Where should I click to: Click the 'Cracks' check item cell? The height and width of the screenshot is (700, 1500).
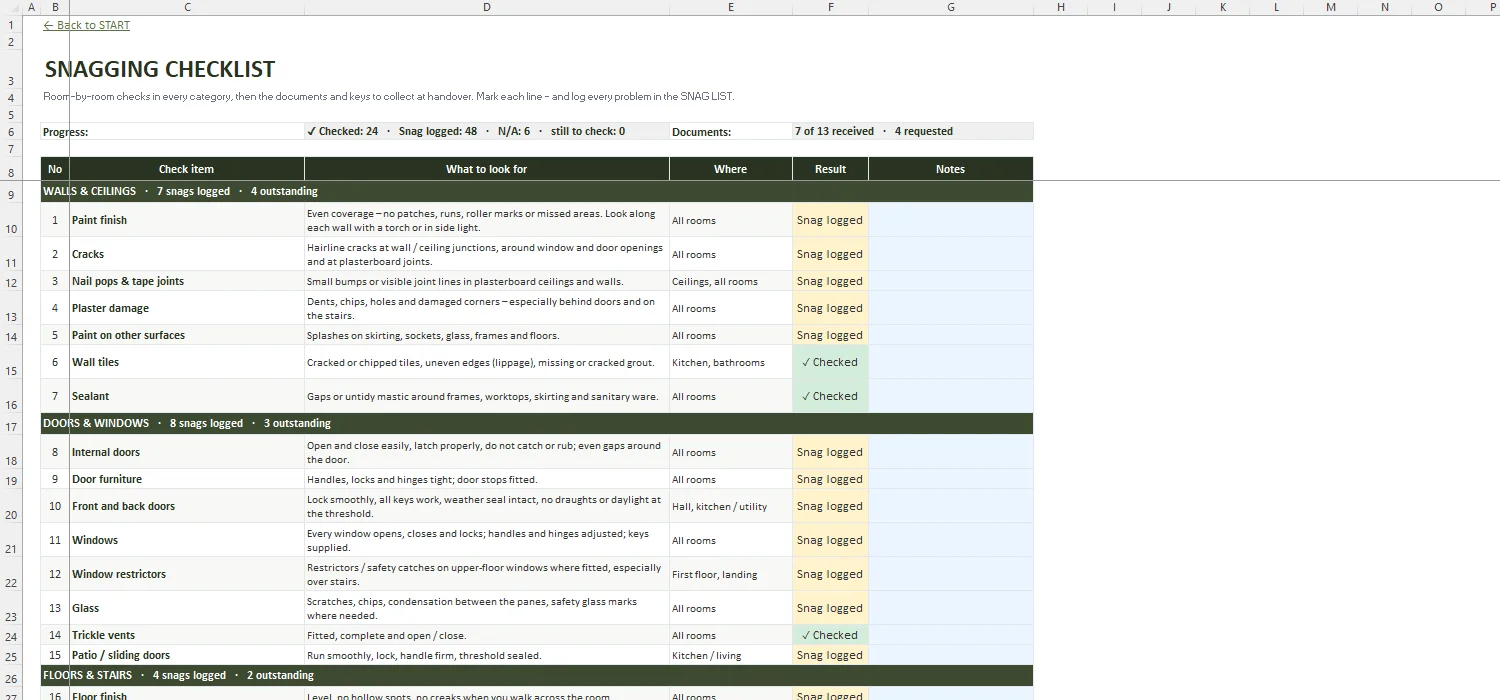pos(187,254)
